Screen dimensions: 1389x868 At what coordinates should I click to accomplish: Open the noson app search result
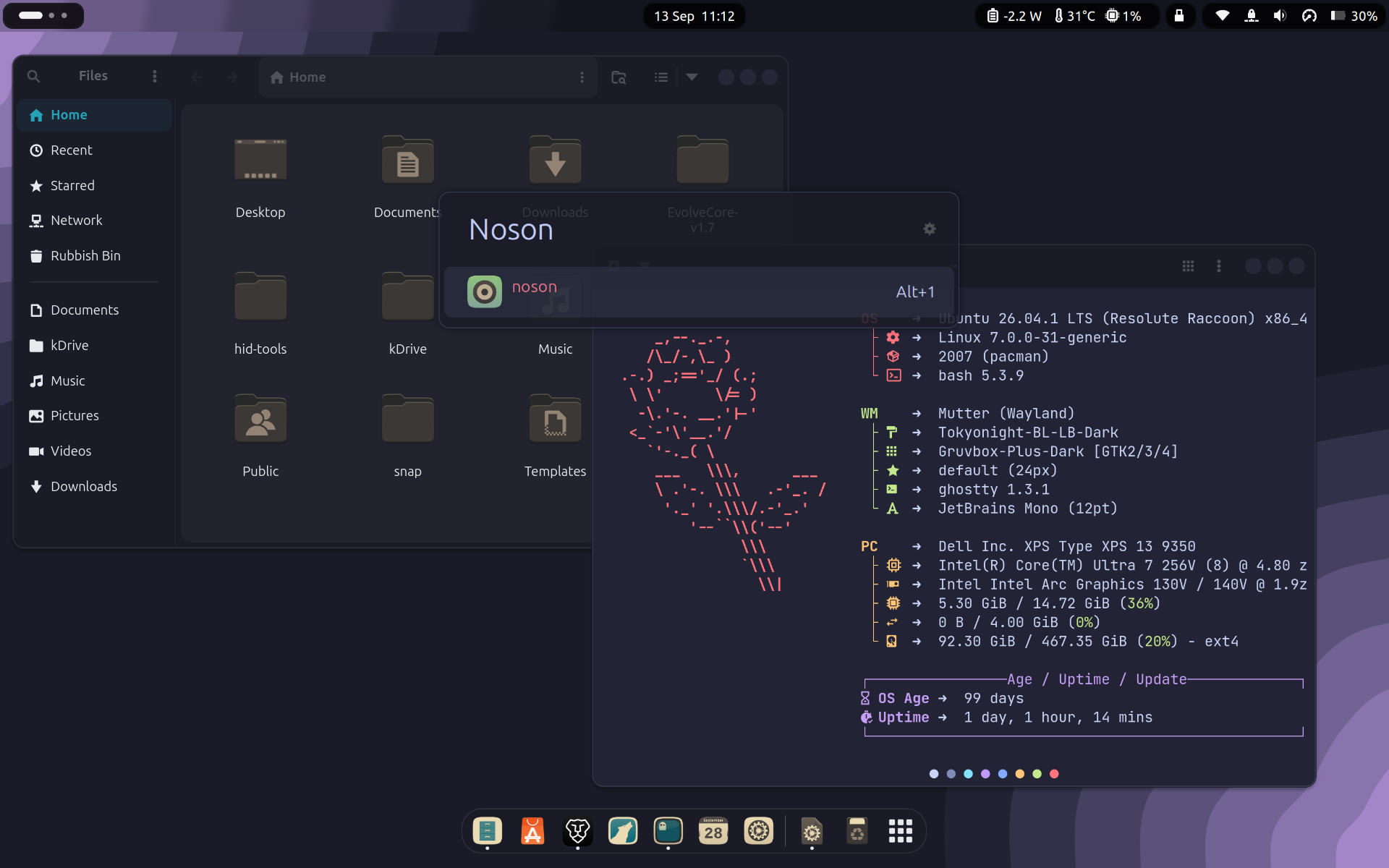point(699,292)
